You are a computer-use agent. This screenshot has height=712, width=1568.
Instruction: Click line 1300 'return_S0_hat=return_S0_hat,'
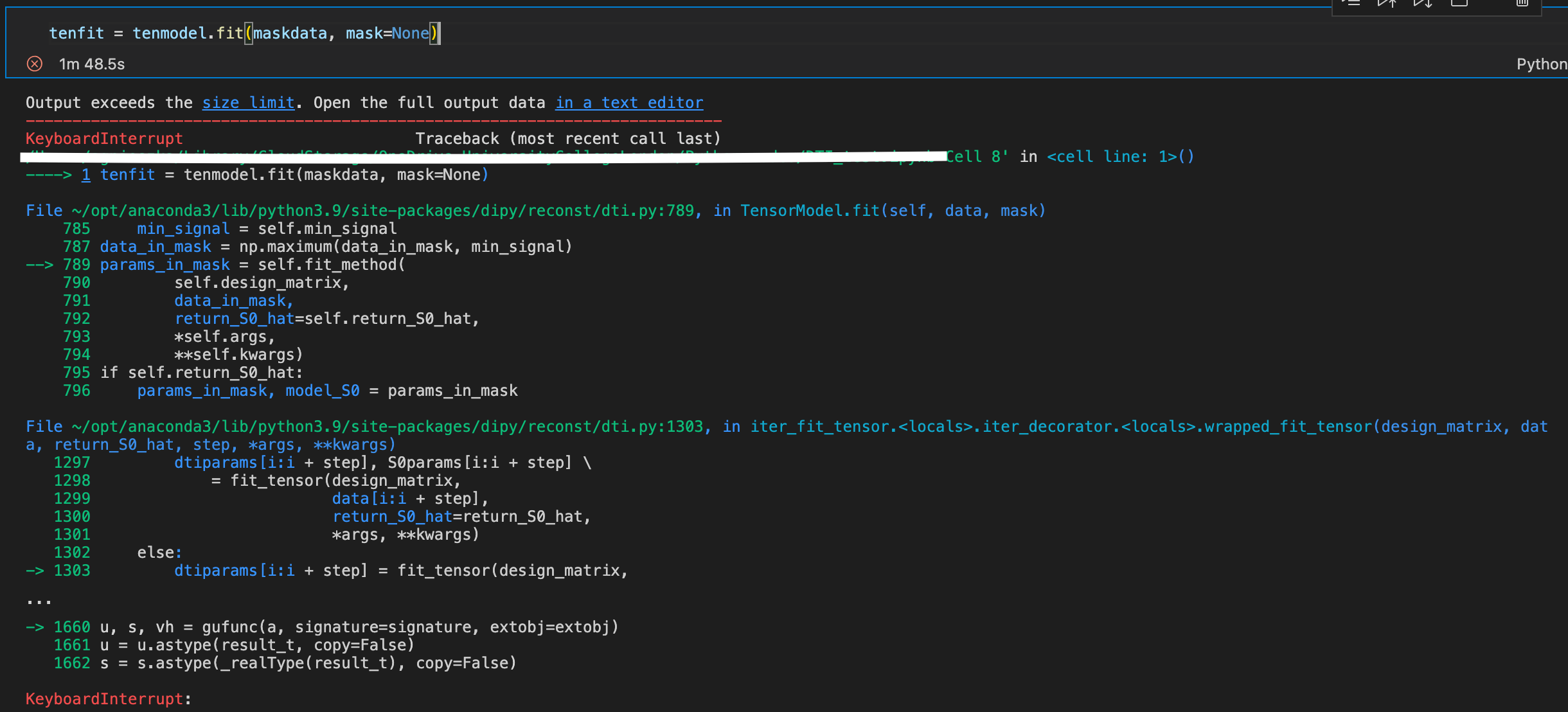point(461,517)
